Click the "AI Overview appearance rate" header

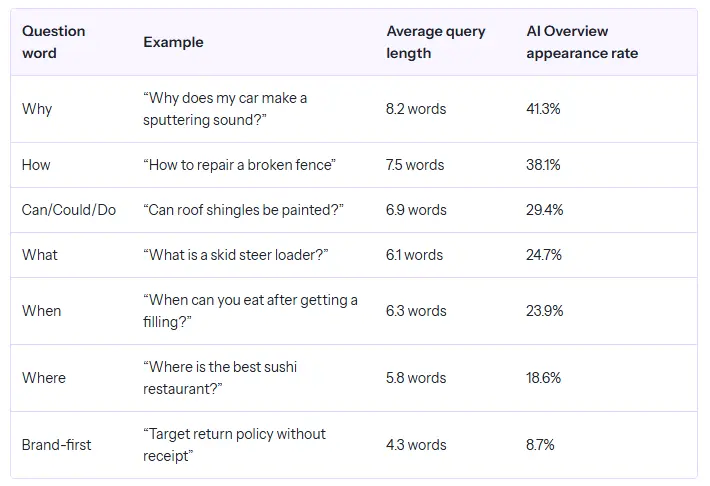click(582, 42)
